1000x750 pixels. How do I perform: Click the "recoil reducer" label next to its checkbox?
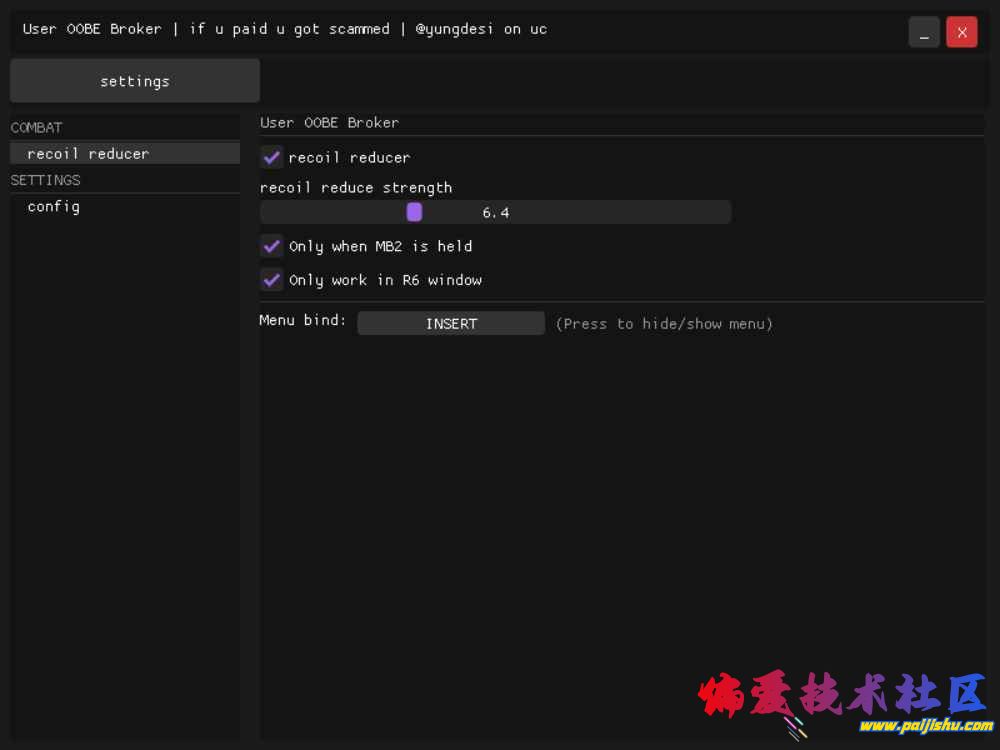pos(349,157)
